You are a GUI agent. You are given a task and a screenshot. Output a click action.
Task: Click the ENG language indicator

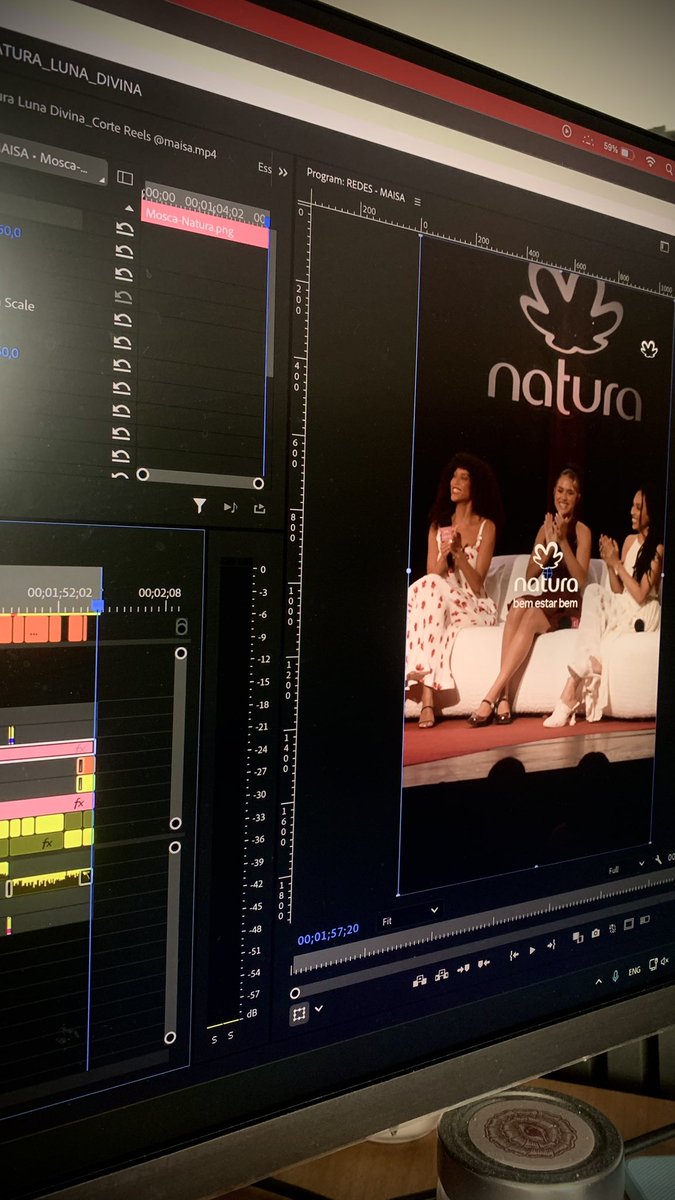(x=634, y=971)
